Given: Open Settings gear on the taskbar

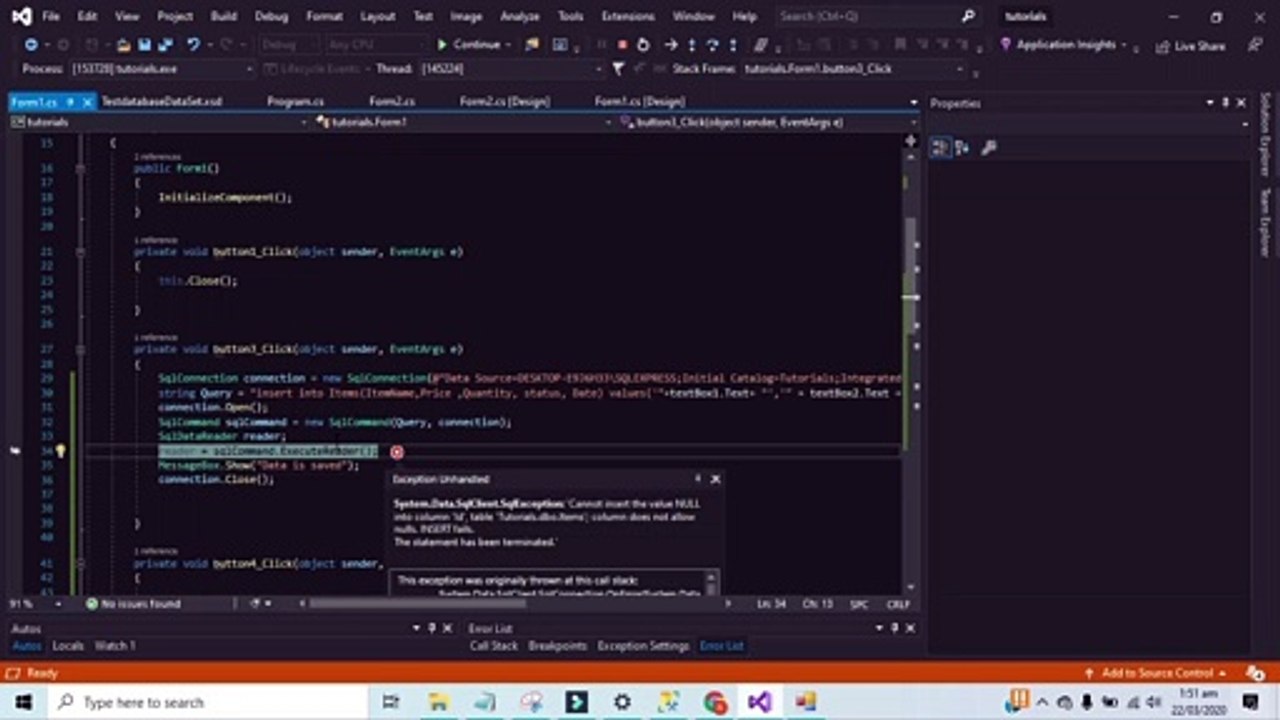Looking at the screenshot, I should [622, 702].
